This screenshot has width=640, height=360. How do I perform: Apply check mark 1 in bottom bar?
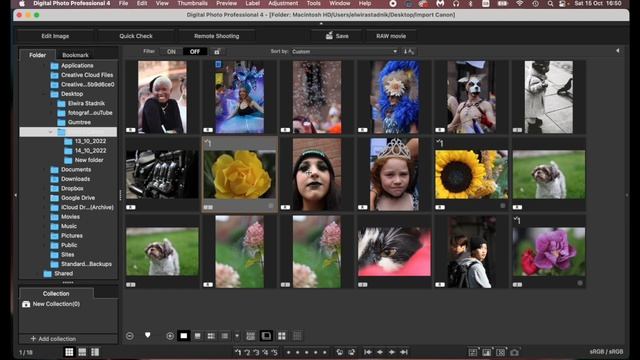238,352
